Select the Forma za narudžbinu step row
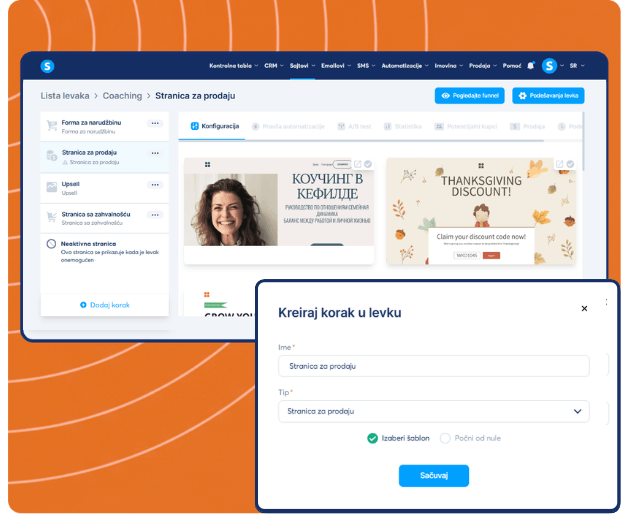Screen dimensions: 625x516 pos(104,127)
